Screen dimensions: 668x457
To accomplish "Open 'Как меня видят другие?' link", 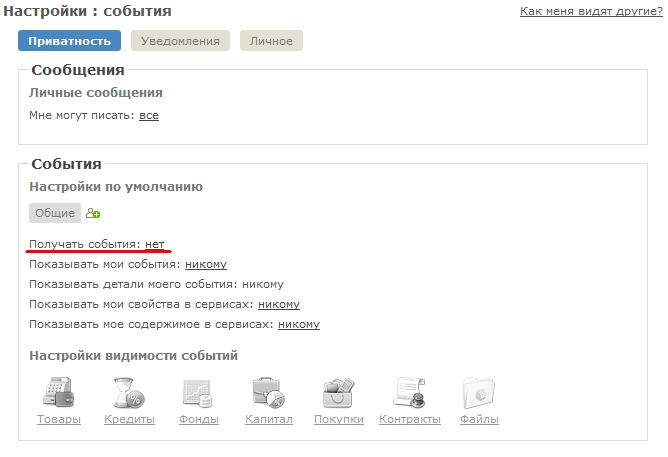I will click(x=591, y=11).
